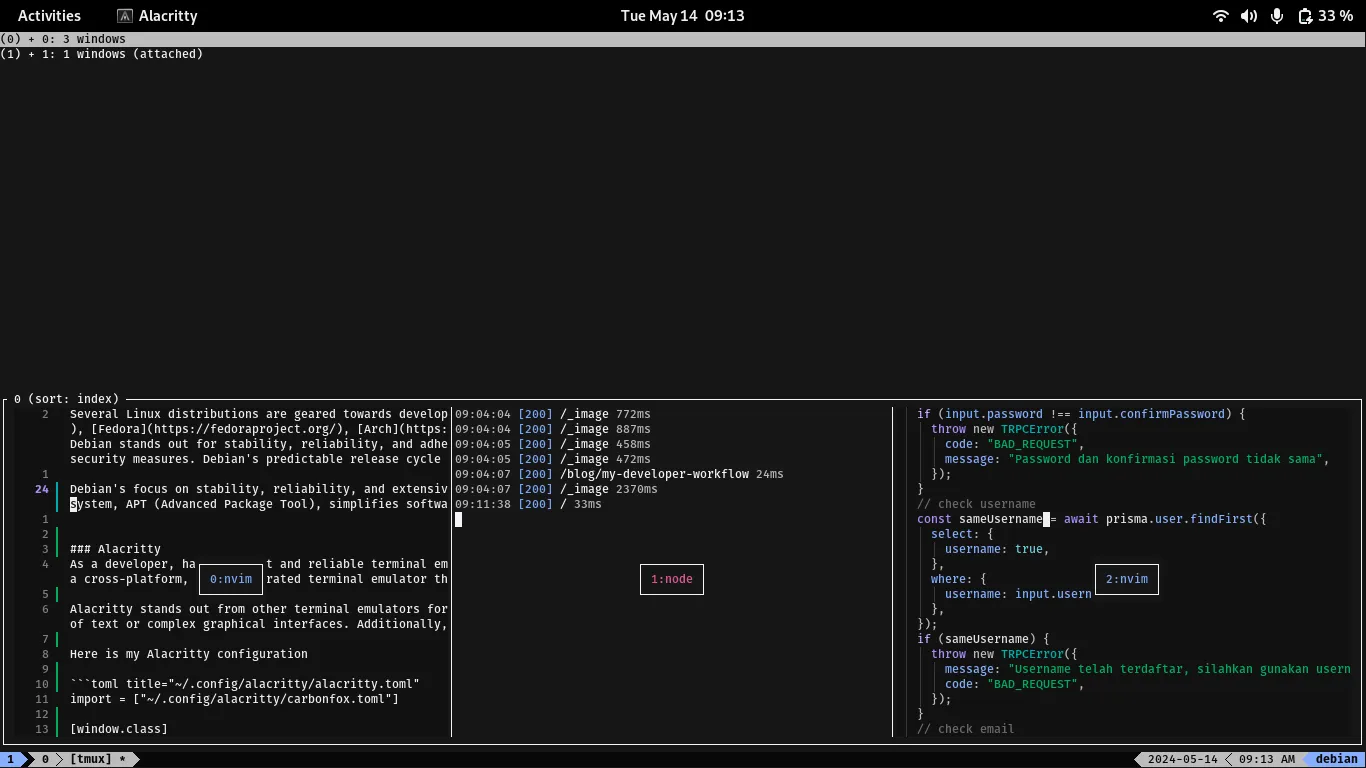Click window index "0" in the status bar
This screenshot has width=1366, height=768.
(x=44, y=758)
